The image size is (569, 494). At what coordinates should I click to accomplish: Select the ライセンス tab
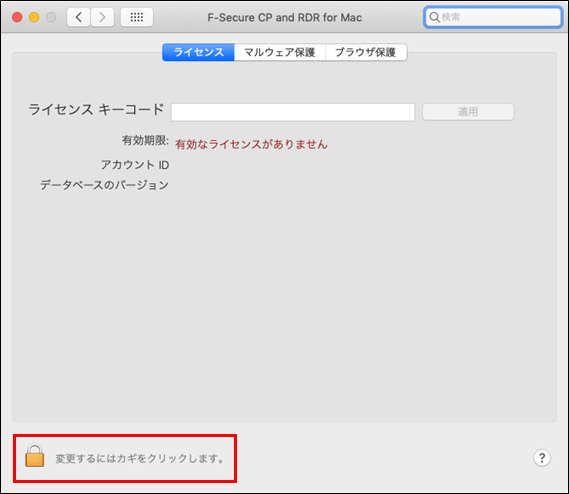198,52
